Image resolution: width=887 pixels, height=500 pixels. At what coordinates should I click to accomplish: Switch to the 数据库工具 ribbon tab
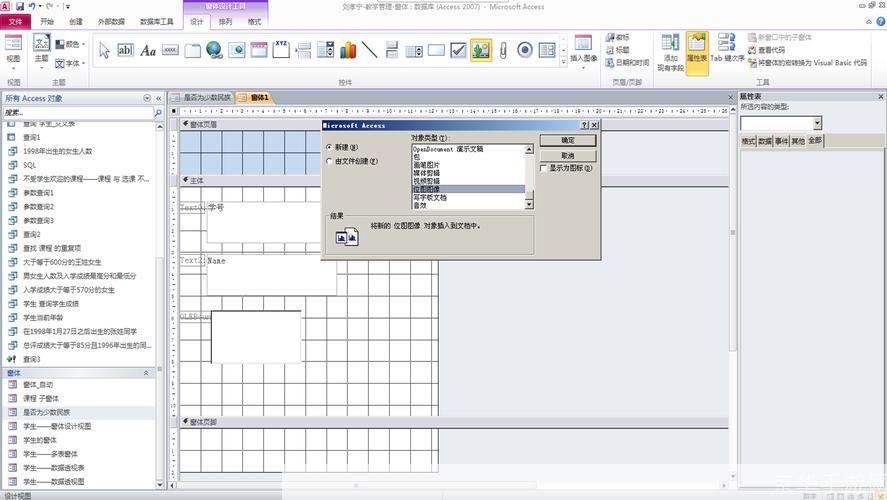click(157, 21)
